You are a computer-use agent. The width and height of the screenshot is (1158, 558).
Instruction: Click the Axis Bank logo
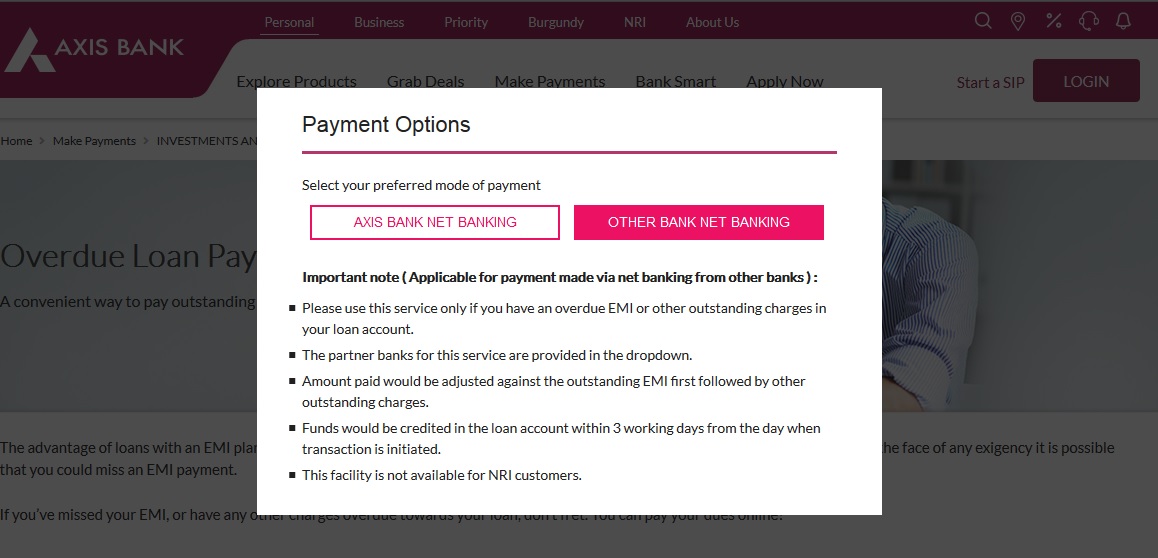point(94,49)
